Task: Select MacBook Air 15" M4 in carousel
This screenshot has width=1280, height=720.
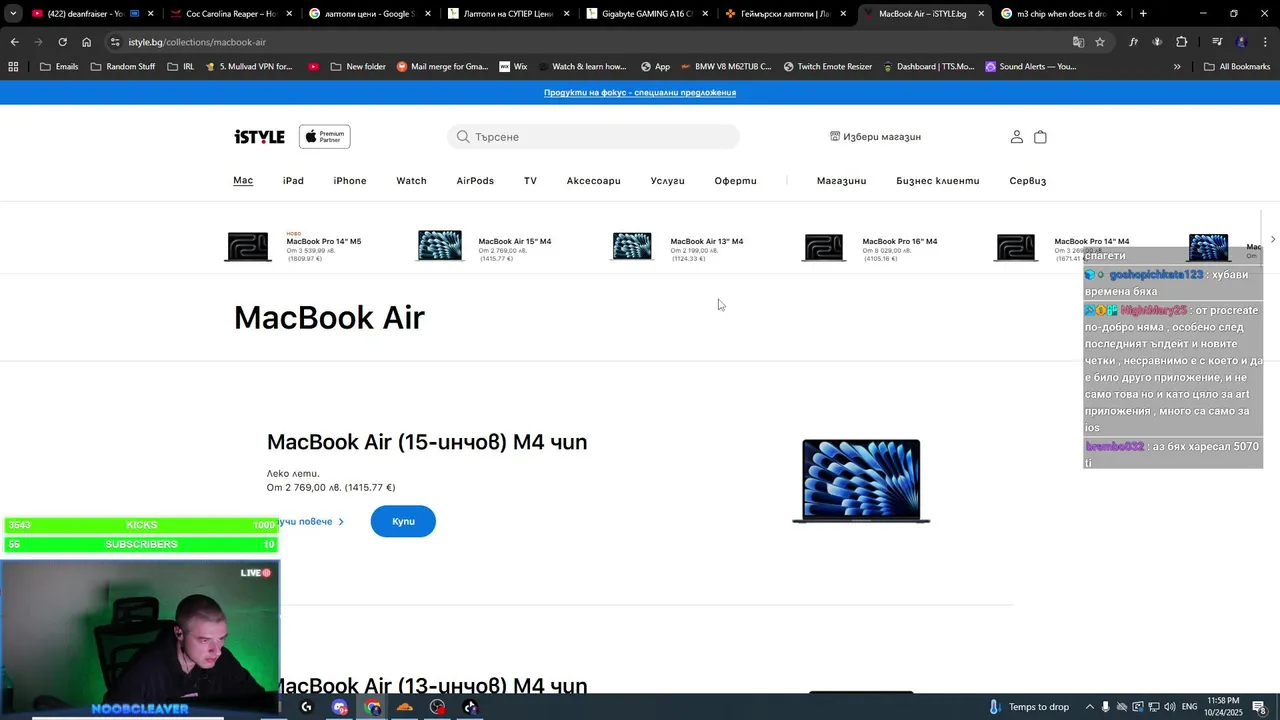Action: pos(485,247)
